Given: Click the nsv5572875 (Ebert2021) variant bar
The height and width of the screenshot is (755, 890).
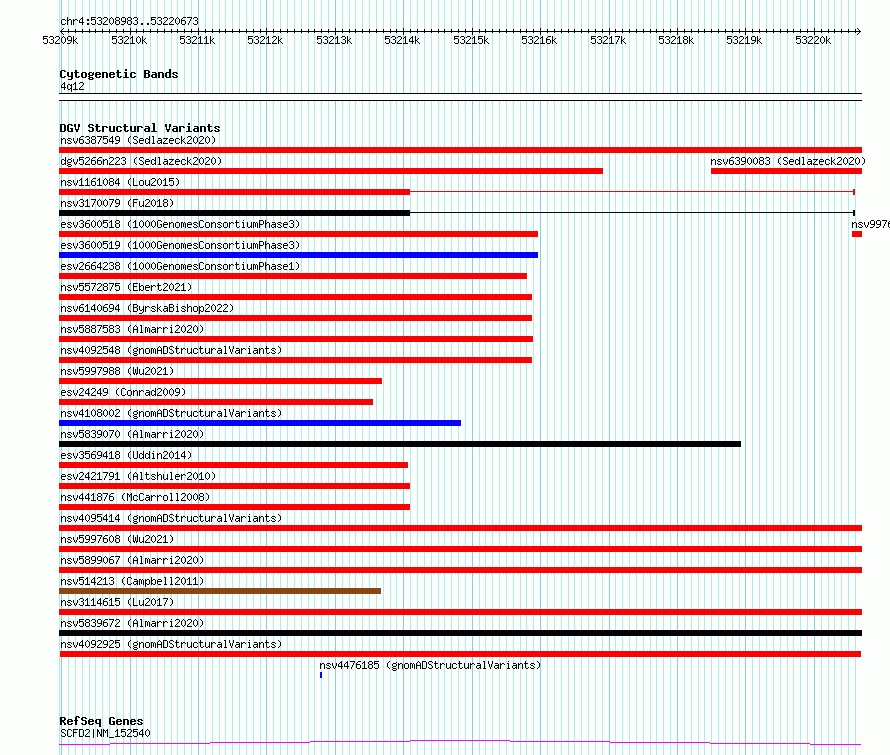Looking at the screenshot, I should tap(295, 297).
